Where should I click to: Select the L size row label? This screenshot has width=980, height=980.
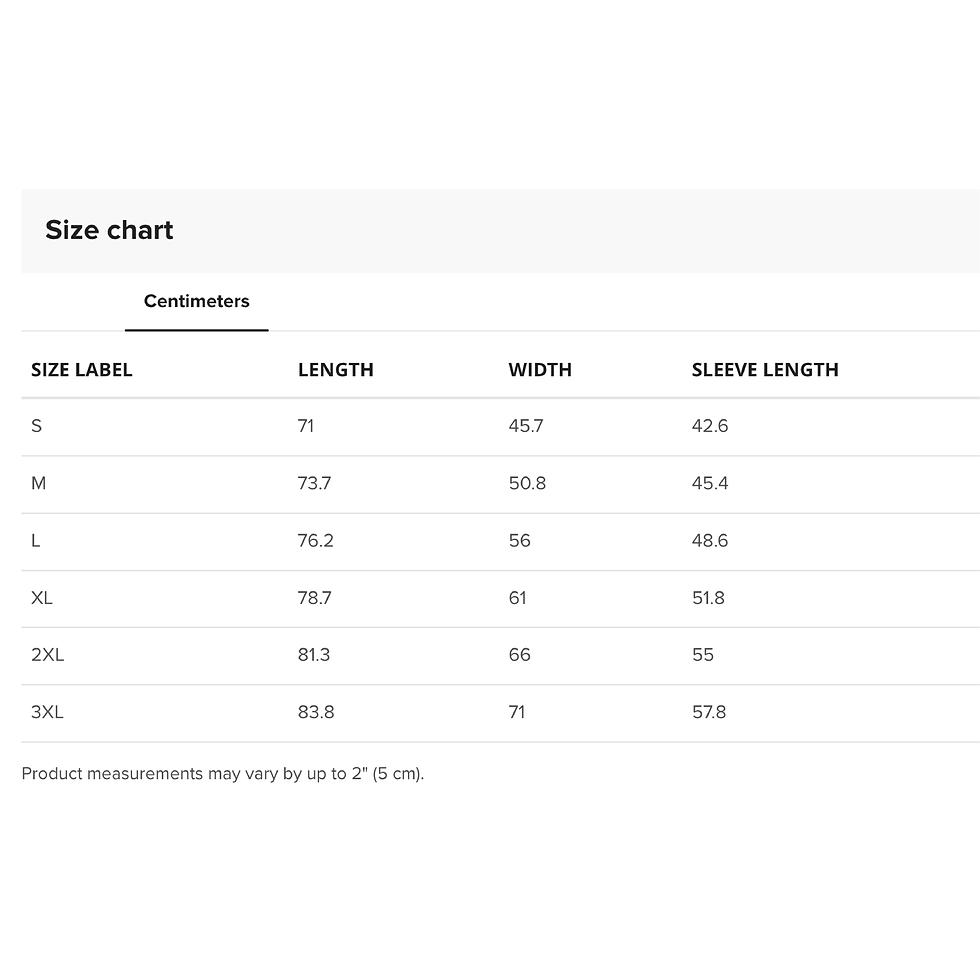36,541
